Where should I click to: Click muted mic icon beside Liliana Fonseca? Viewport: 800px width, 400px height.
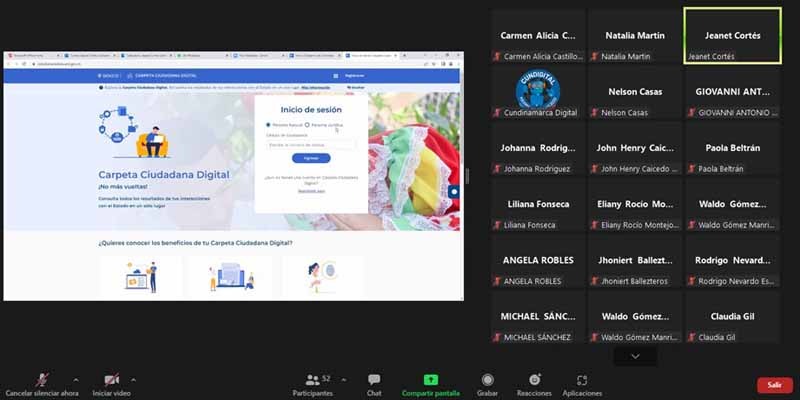497,225
